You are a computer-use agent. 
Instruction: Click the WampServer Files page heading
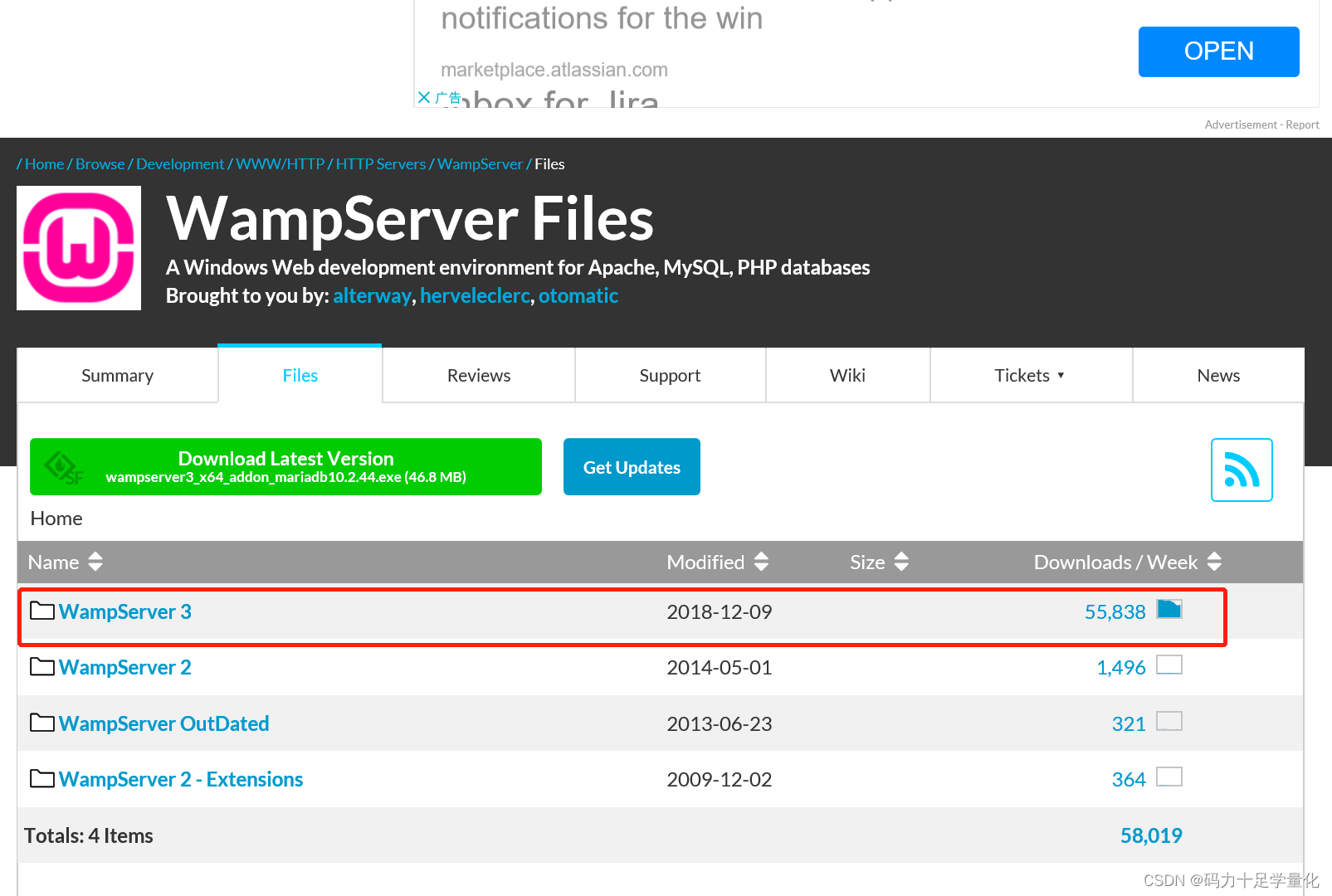tap(410, 218)
